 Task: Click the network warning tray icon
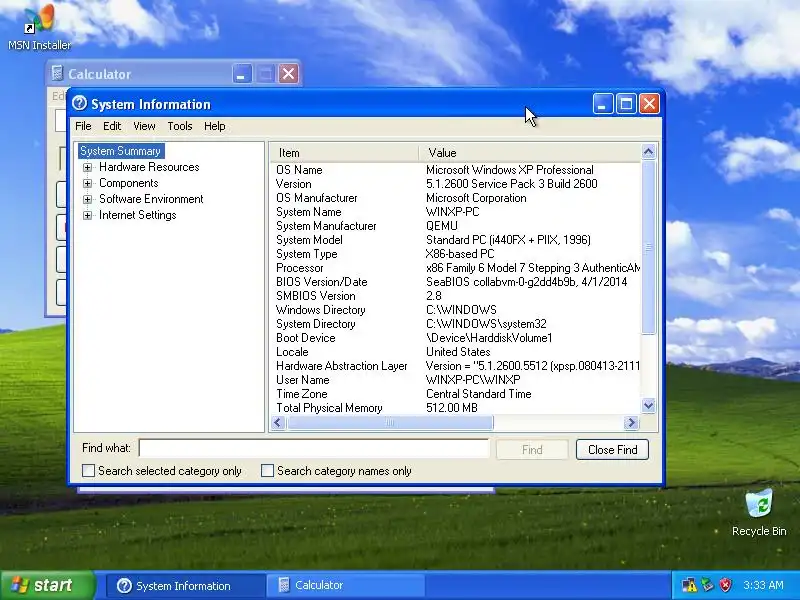pos(689,585)
